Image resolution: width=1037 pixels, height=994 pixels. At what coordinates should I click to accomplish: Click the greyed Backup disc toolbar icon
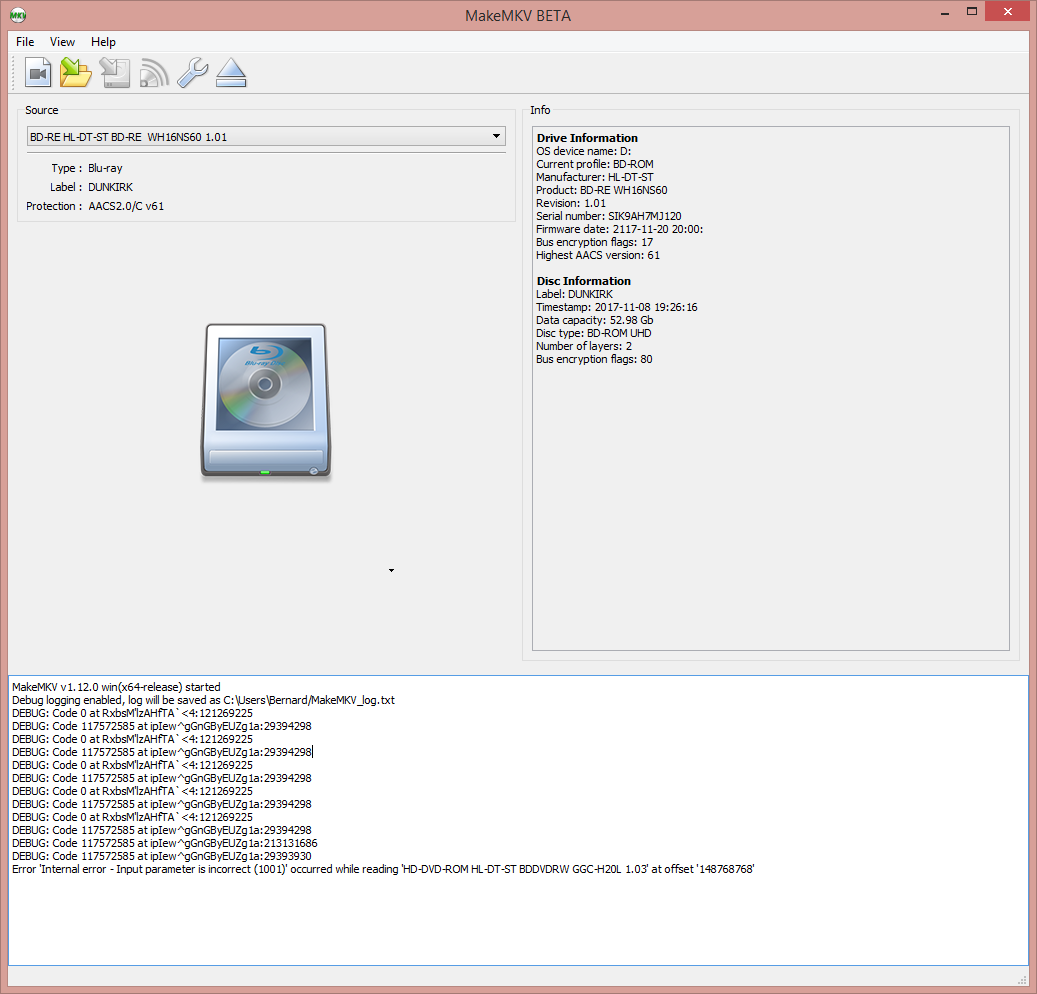(115, 73)
